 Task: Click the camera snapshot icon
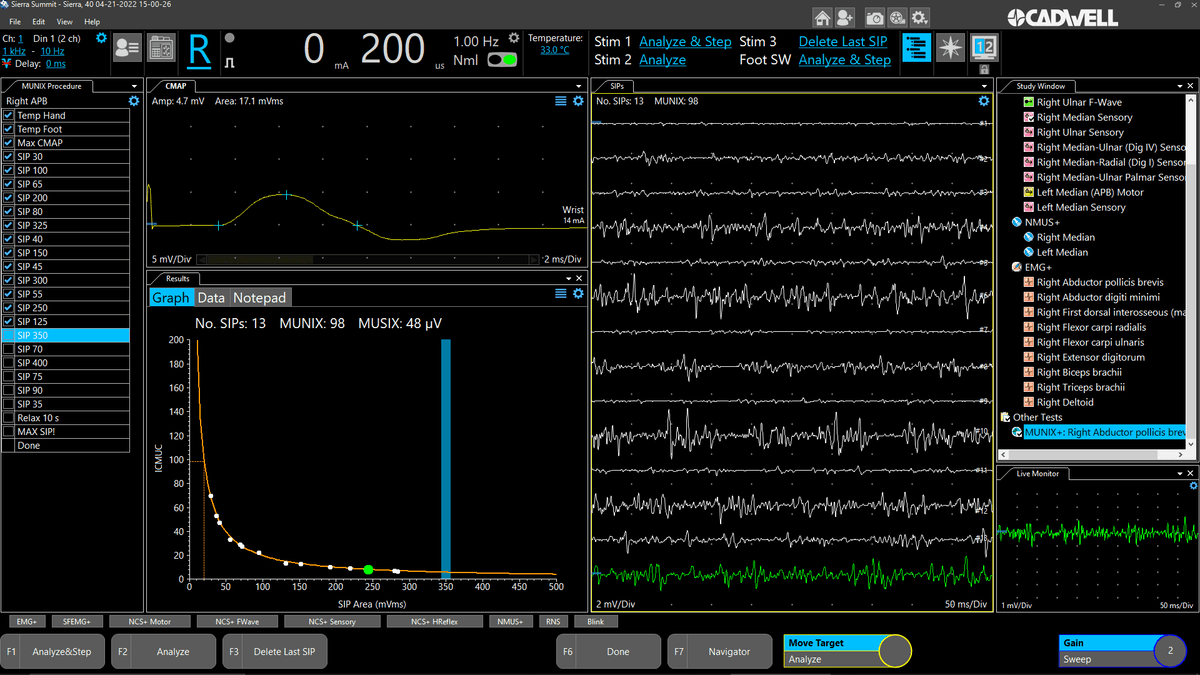[x=874, y=17]
